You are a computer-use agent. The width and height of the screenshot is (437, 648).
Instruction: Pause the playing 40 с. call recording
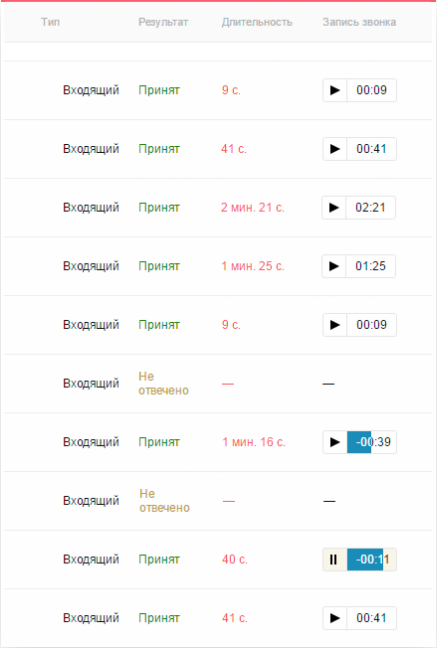click(x=334, y=560)
